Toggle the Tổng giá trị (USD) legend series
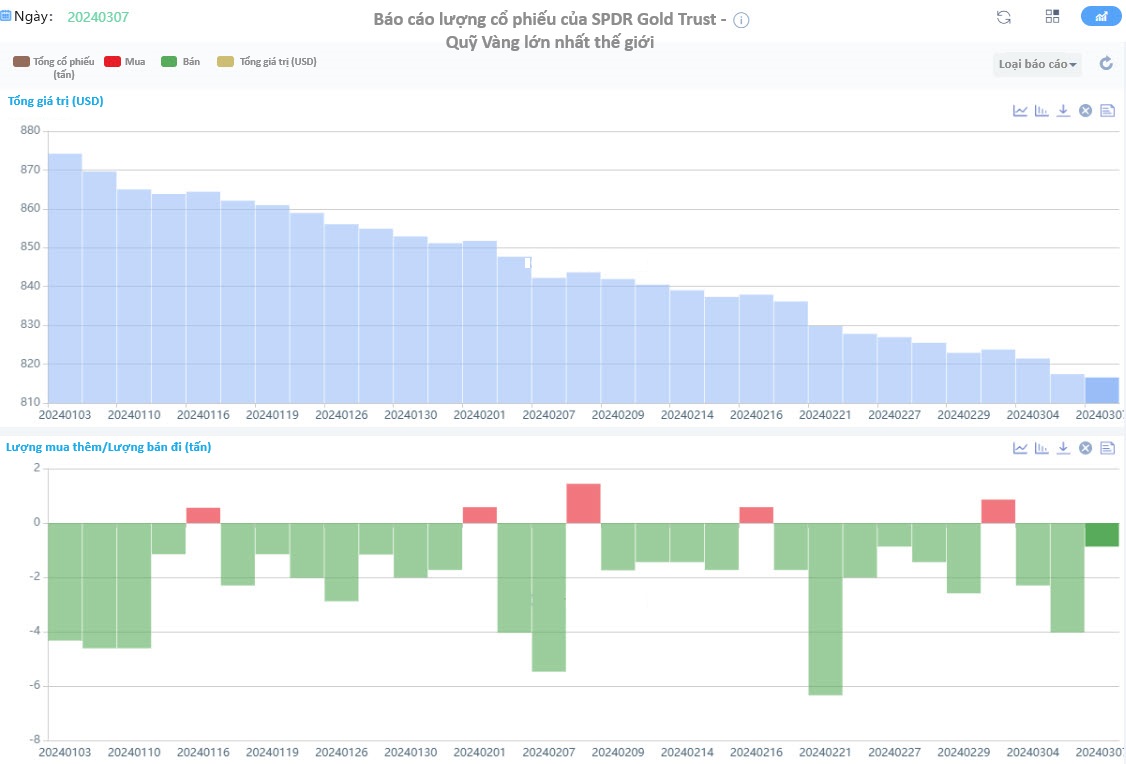The height and width of the screenshot is (764, 1126). (266, 62)
